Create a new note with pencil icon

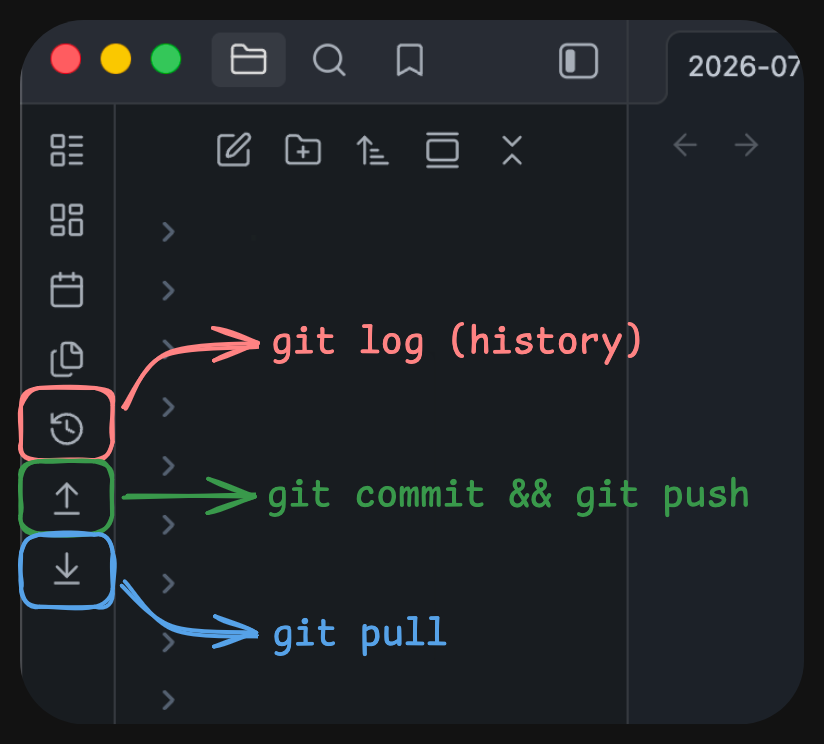coord(234,150)
